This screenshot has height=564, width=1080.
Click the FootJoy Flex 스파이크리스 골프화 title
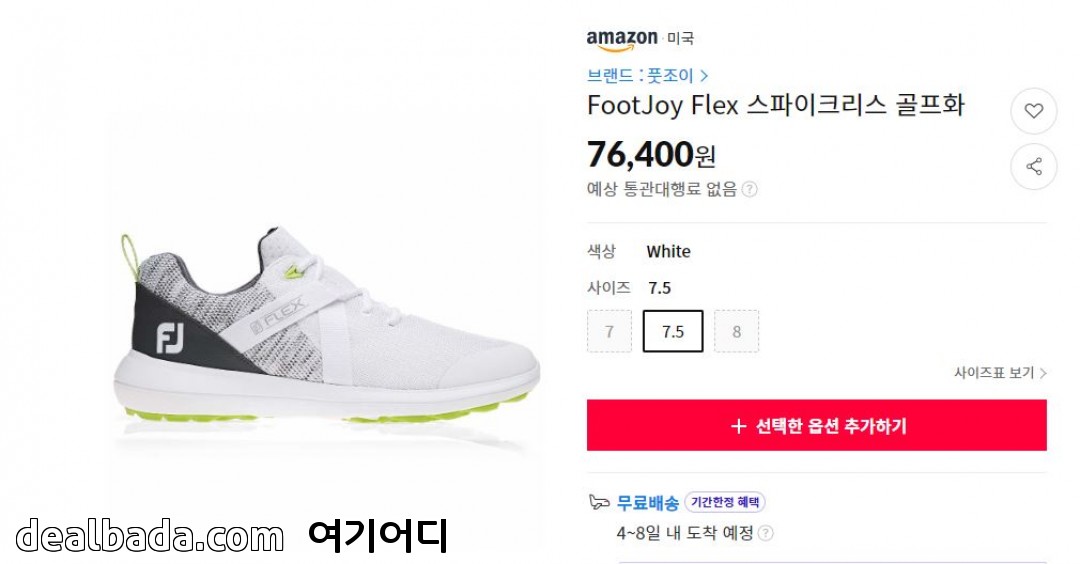[x=775, y=105]
